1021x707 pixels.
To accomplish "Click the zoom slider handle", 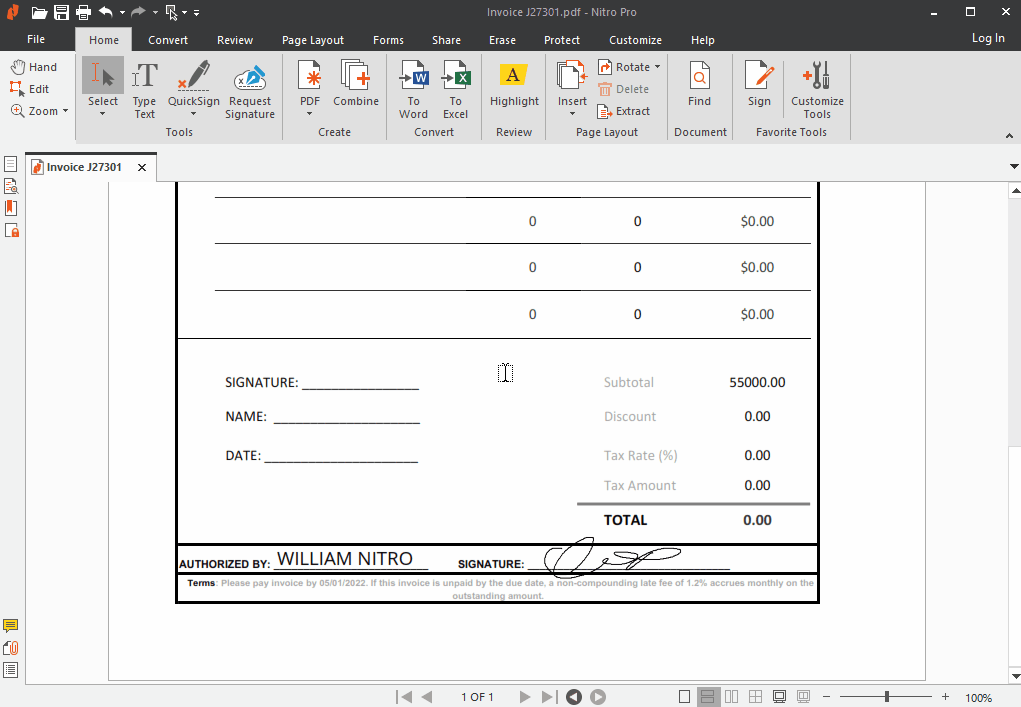I will (x=887, y=697).
